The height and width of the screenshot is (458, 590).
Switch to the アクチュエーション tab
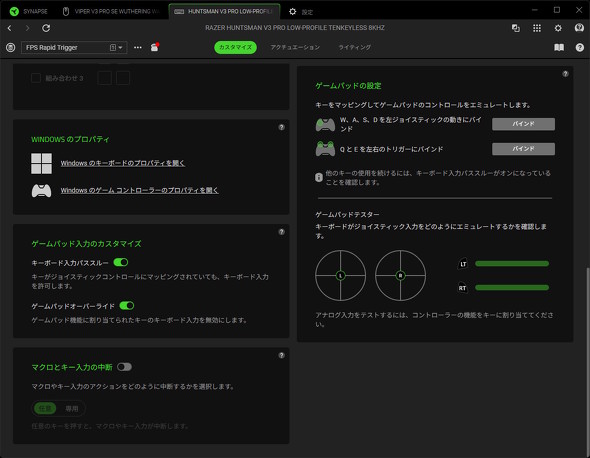pyautogui.click(x=295, y=47)
